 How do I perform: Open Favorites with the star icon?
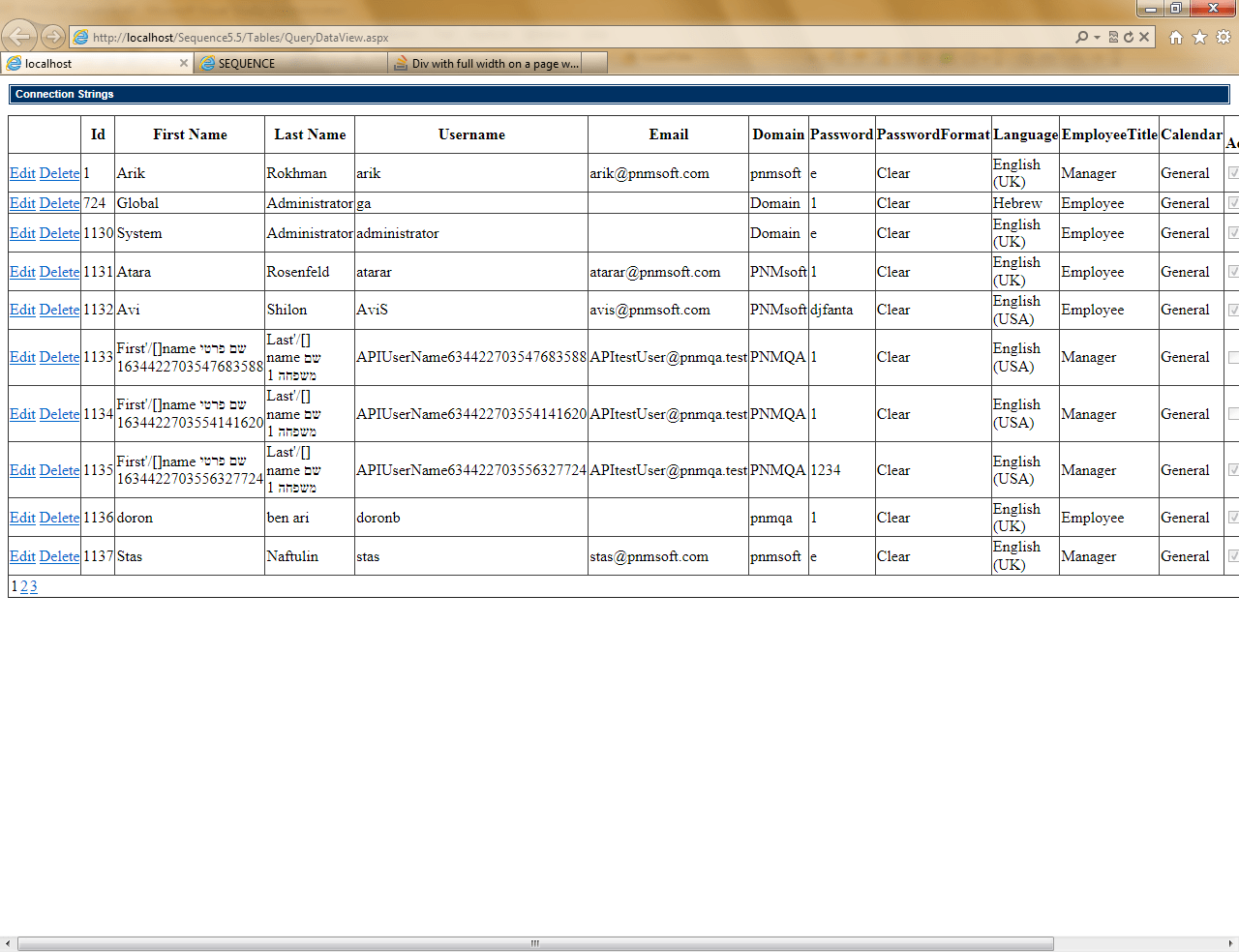tap(1199, 37)
